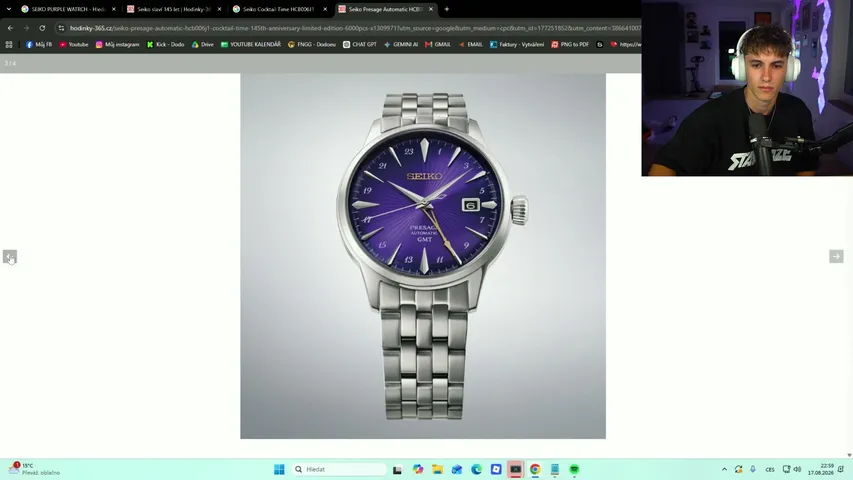The image size is (853, 480).
Task: Open PNG to PDF bookmark
Action: tap(570, 45)
